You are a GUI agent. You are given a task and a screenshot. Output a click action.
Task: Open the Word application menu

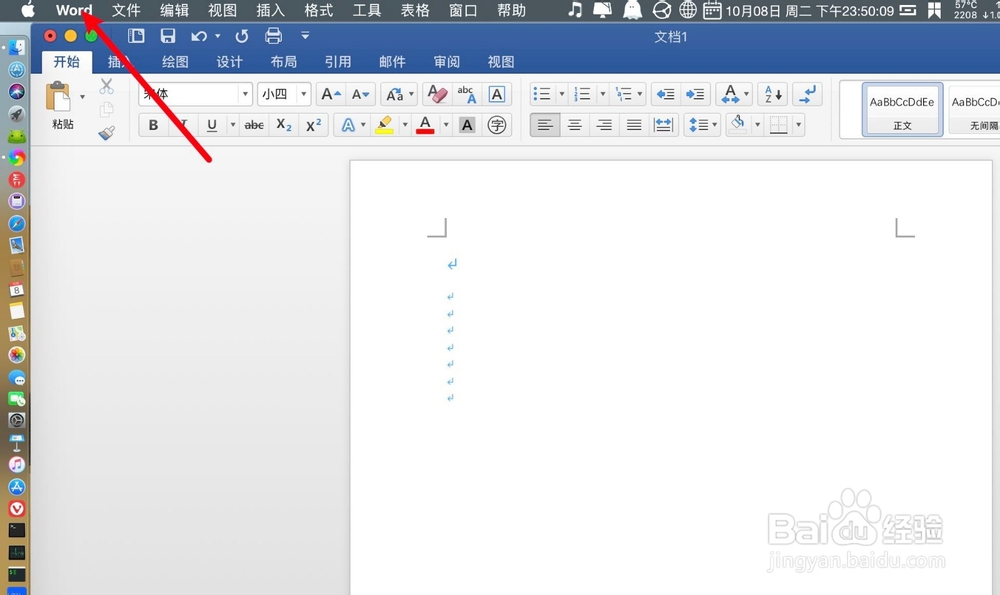click(x=74, y=10)
